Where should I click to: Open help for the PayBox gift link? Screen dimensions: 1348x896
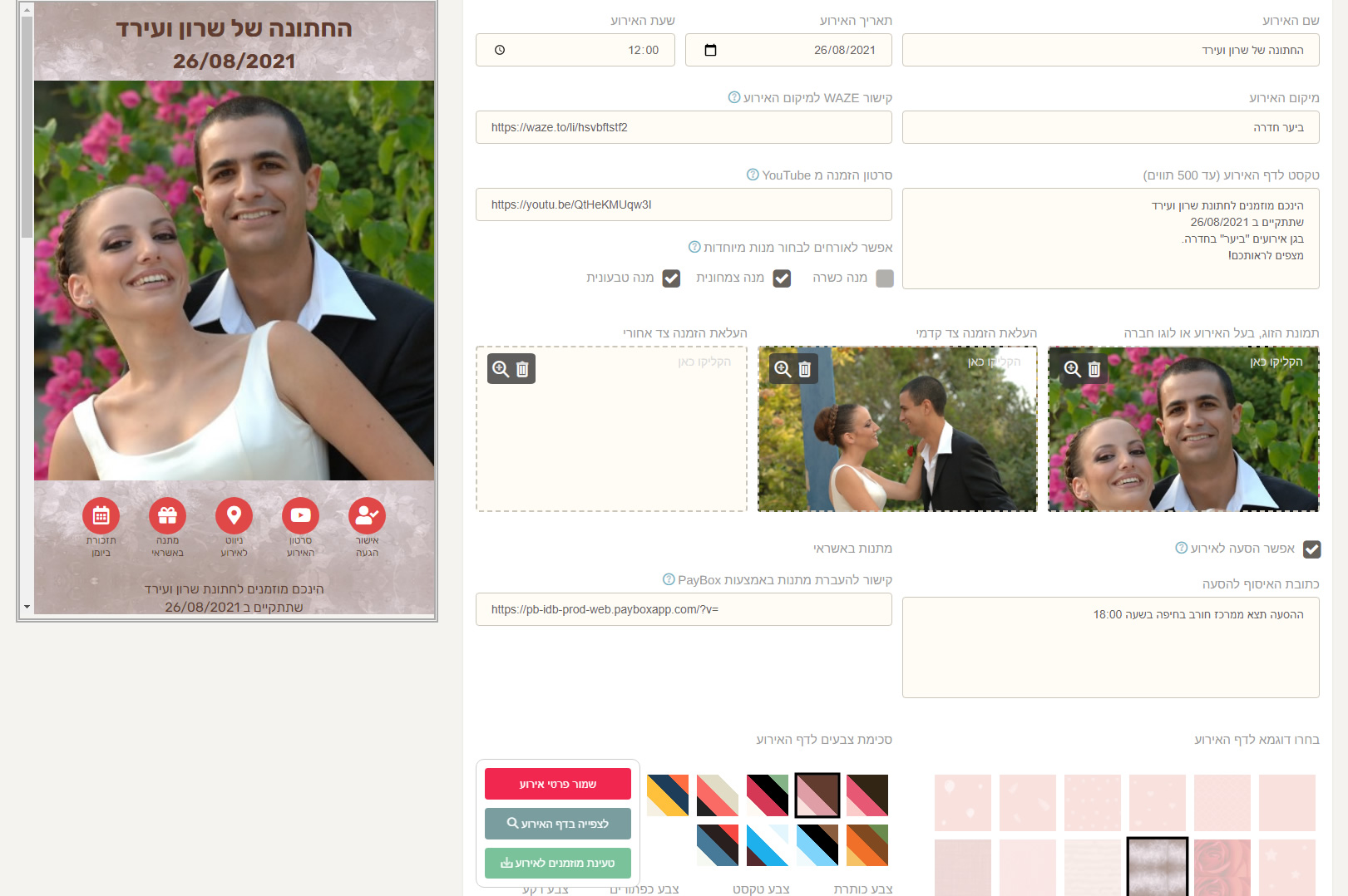click(x=669, y=579)
